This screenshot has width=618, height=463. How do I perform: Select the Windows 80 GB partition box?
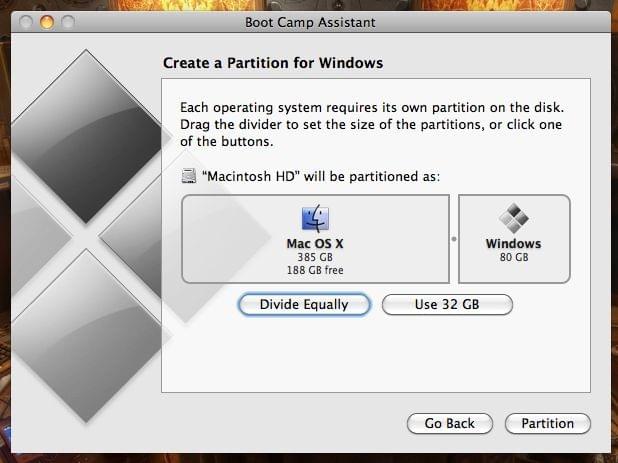tap(514, 239)
